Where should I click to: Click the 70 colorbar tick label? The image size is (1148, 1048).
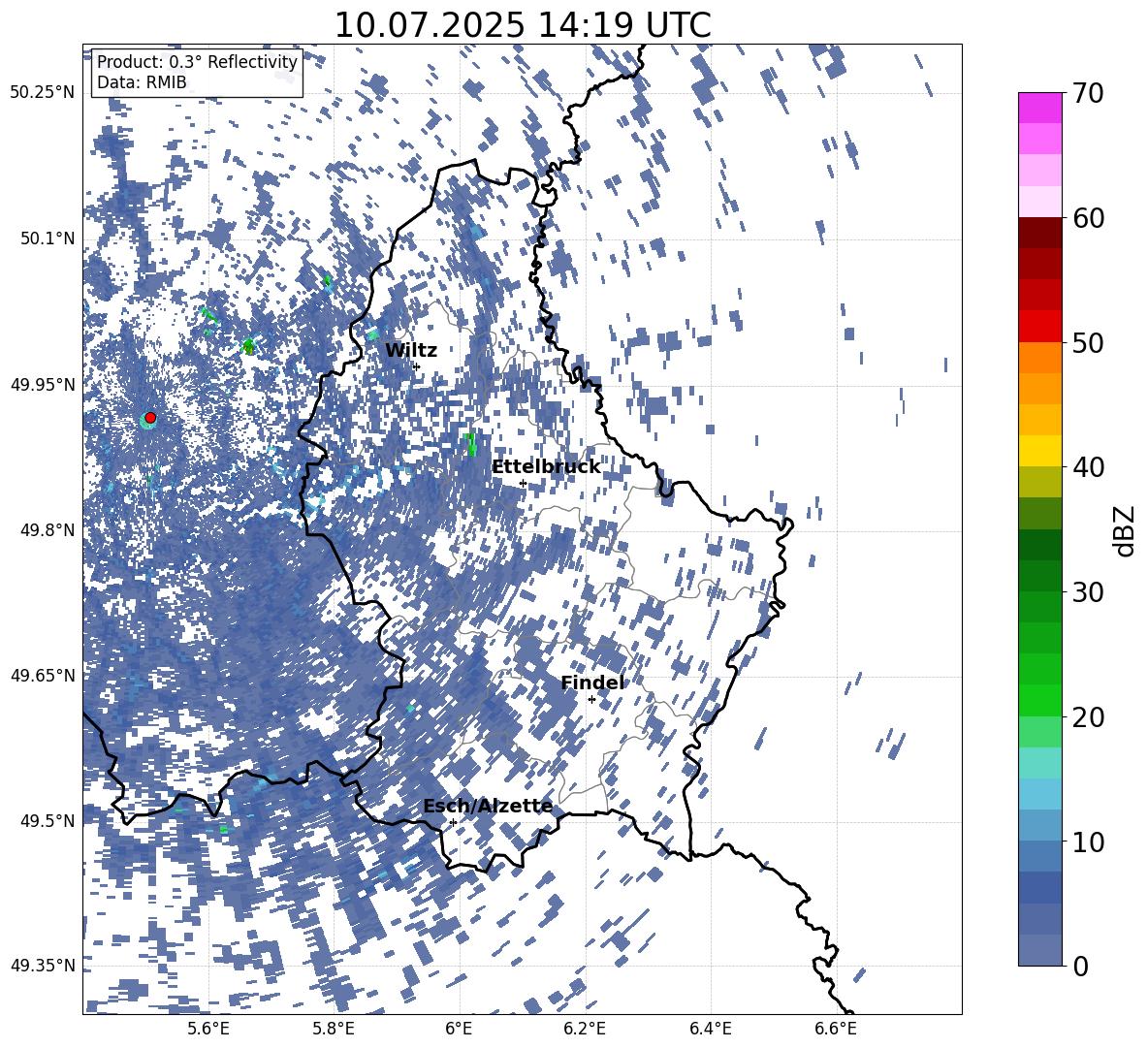[1089, 93]
